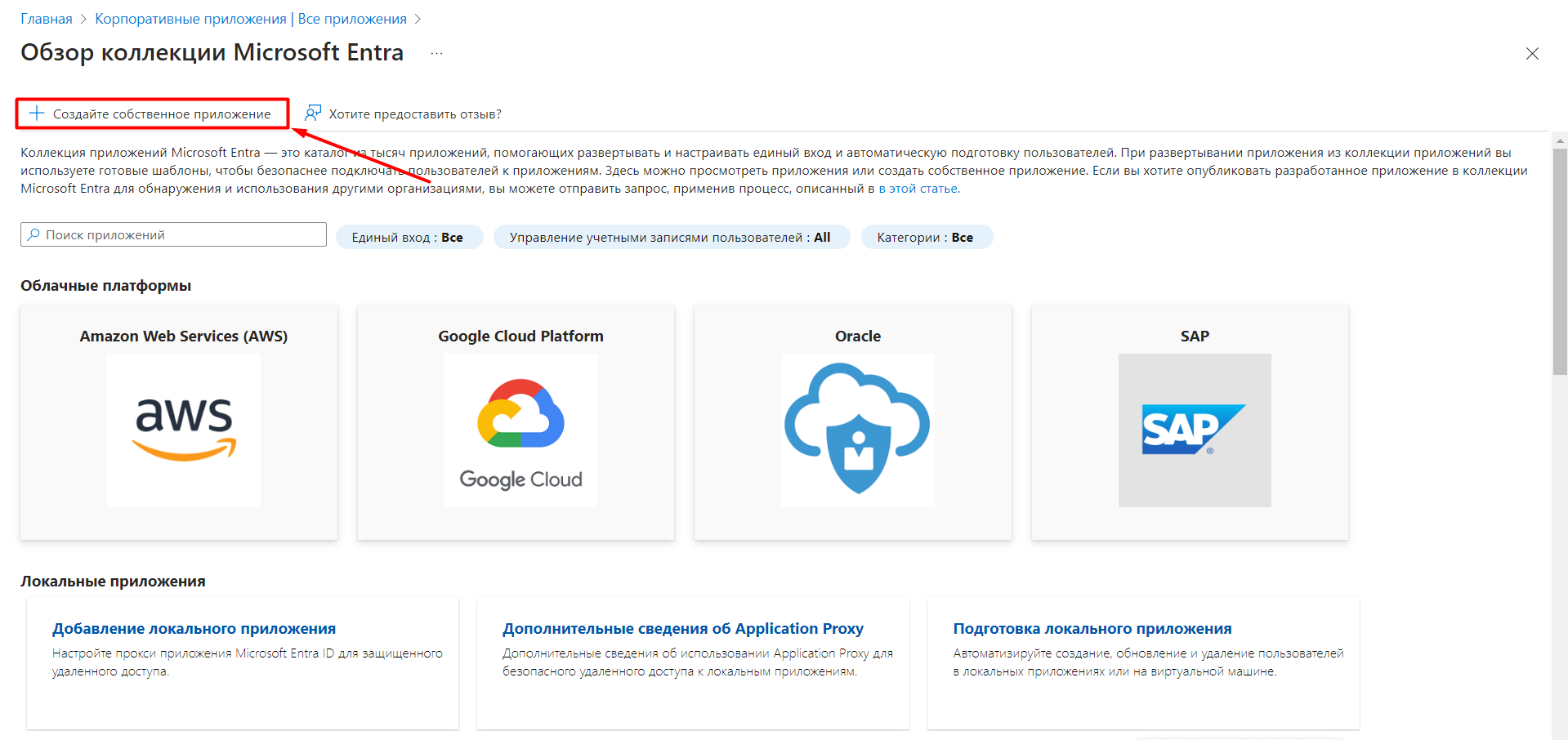Select the AWS logo tile

tap(183, 430)
